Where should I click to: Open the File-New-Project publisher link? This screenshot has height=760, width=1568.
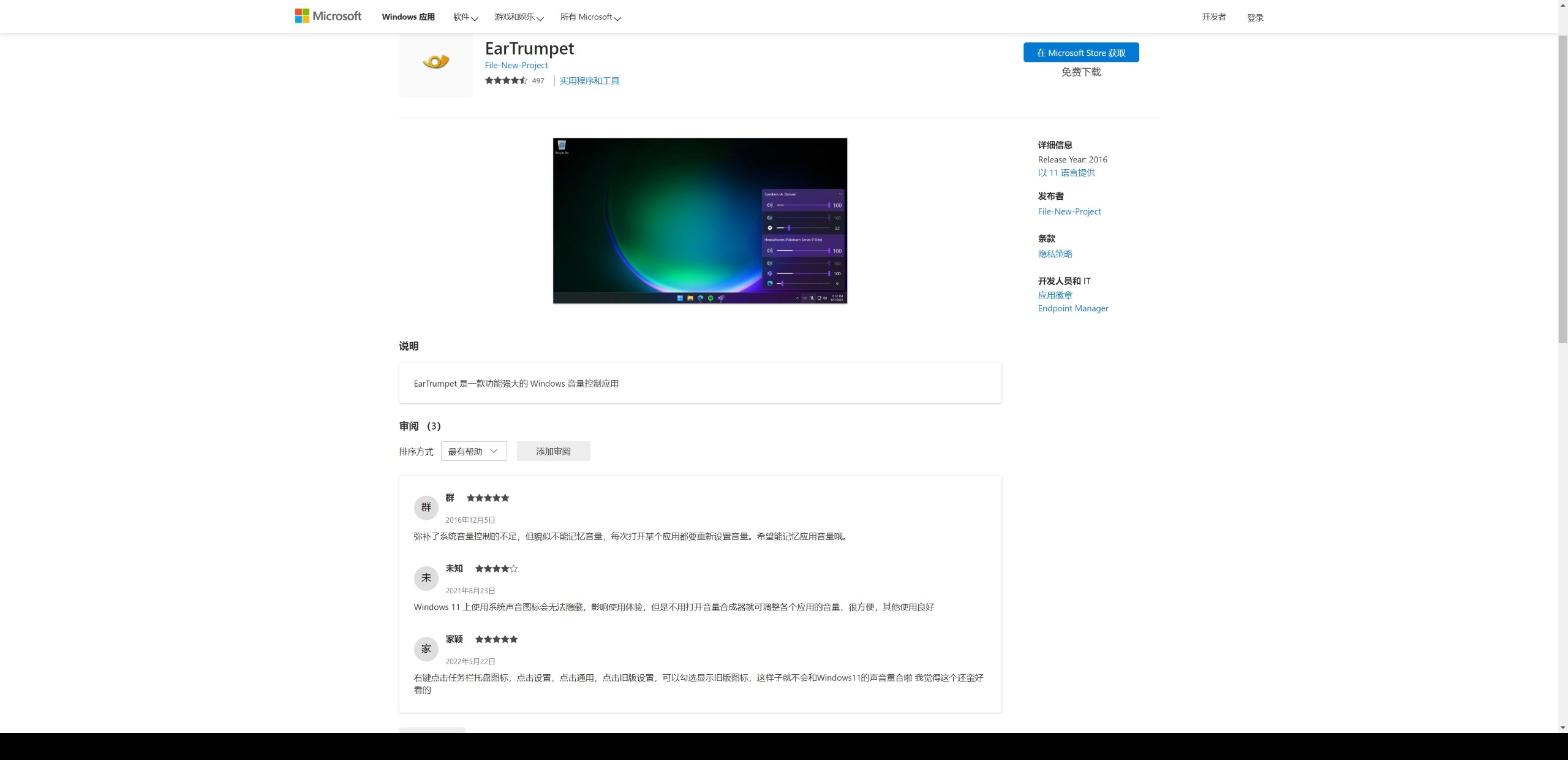(516, 64)
